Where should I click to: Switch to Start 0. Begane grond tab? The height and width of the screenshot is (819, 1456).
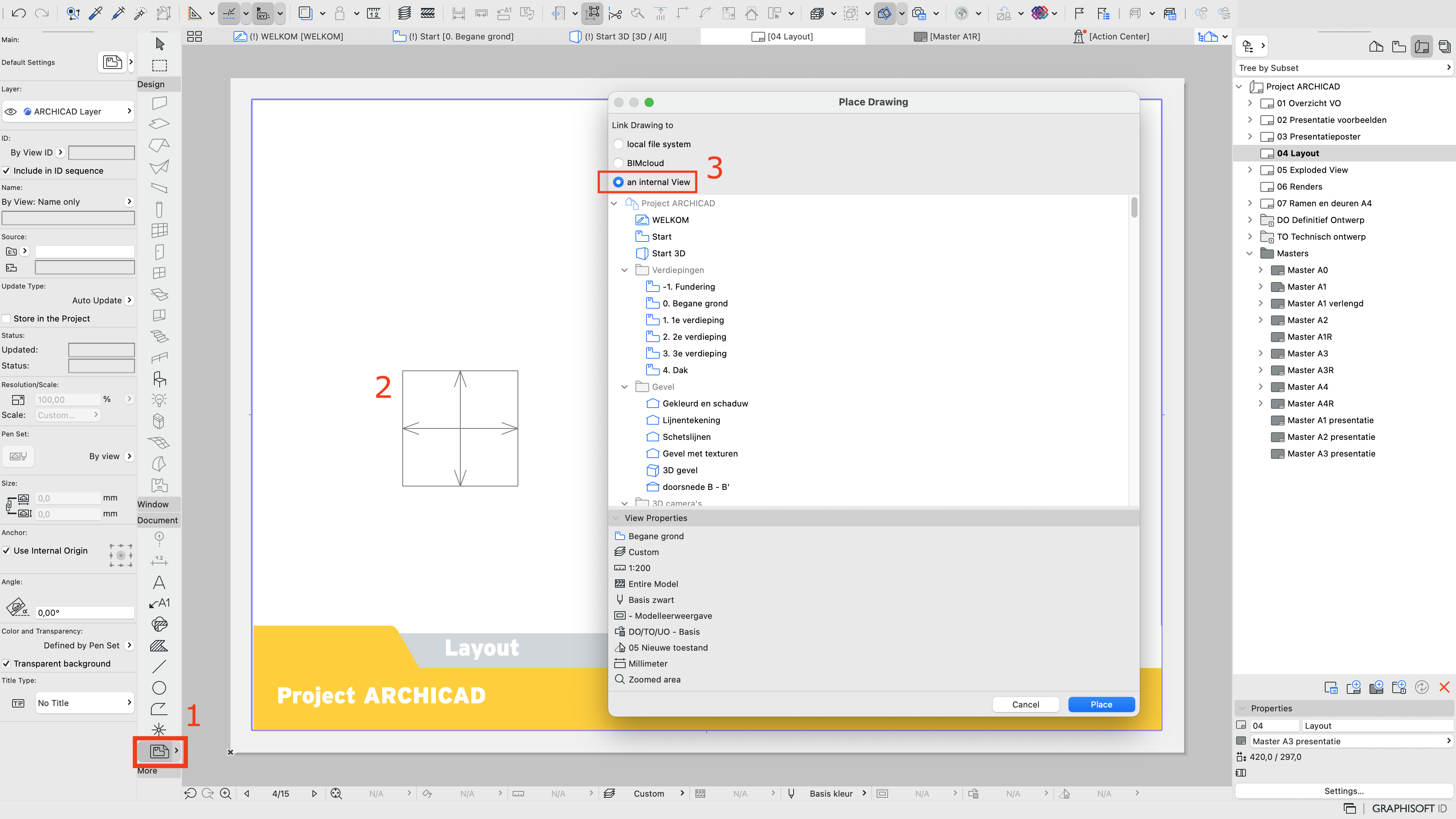click(453, 37)
